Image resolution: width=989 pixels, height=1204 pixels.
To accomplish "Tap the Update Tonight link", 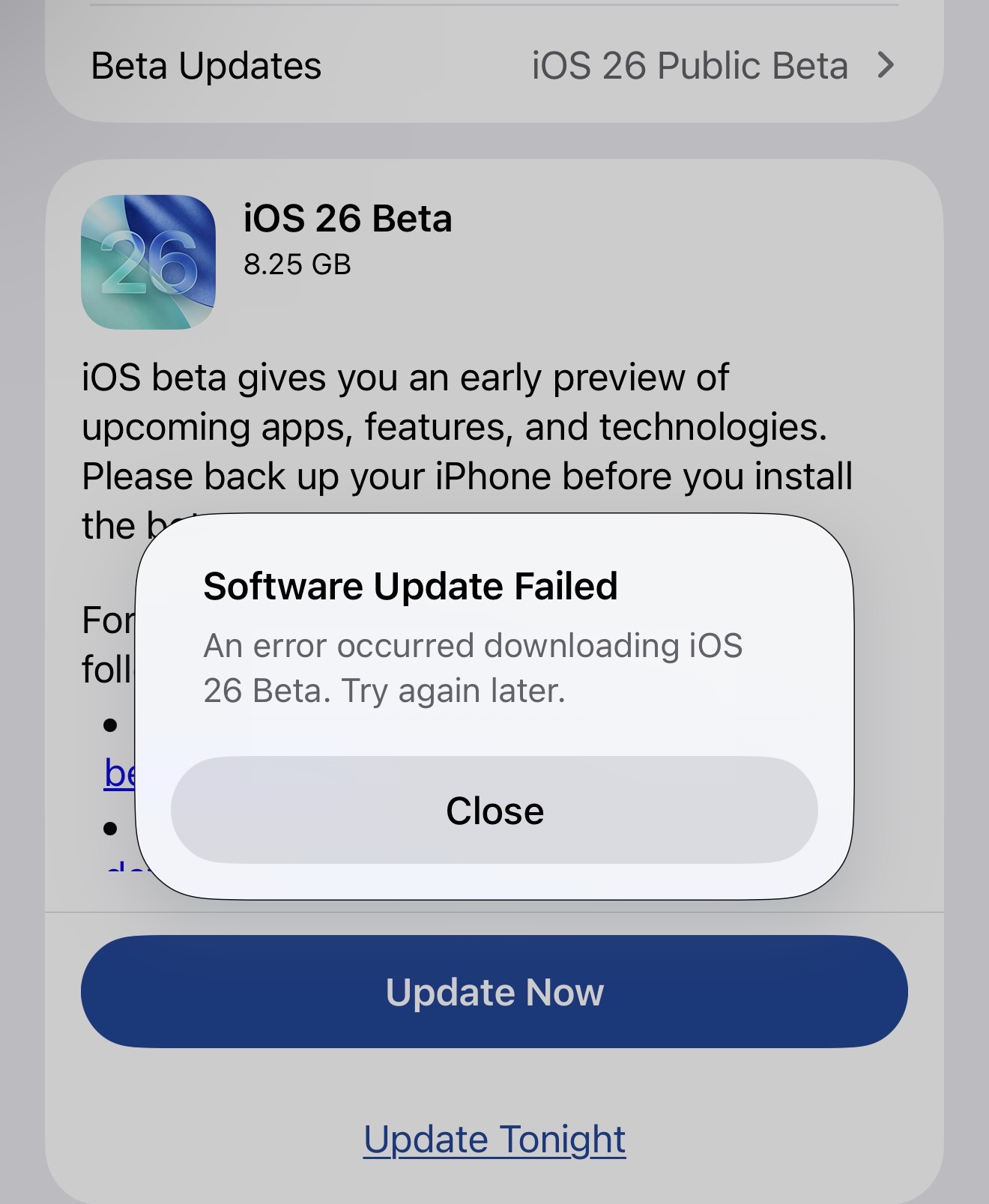I will 494,1140.
